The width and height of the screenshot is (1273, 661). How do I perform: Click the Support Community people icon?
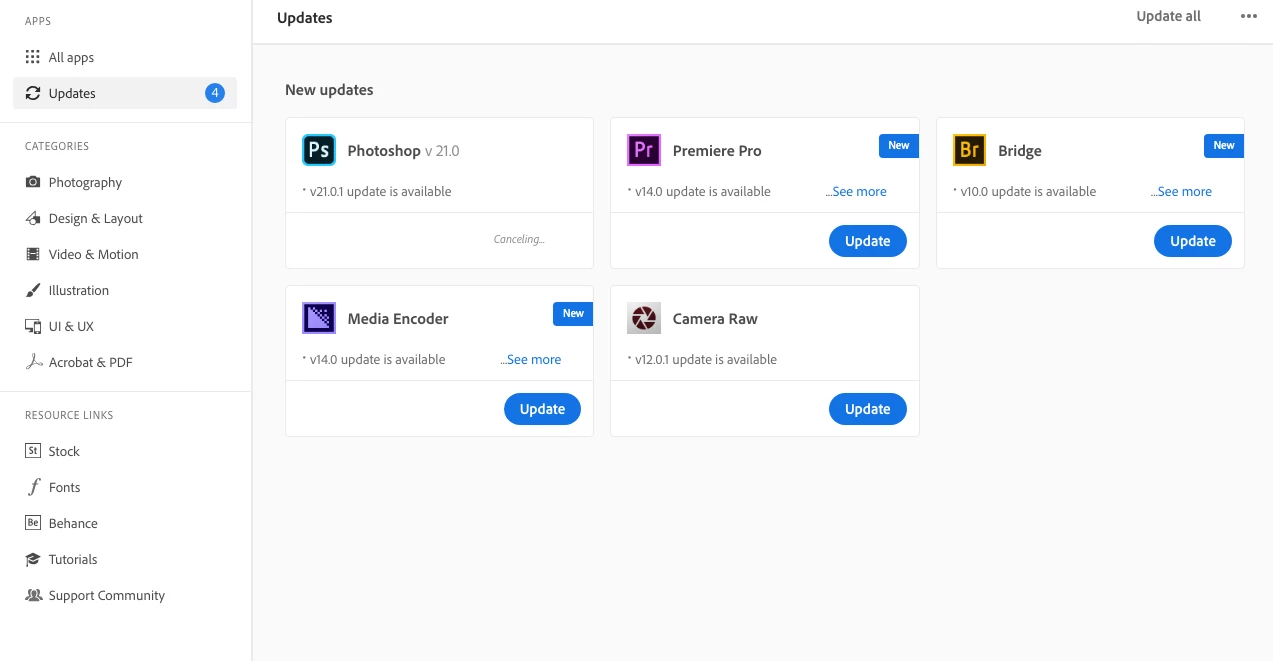point(33,595)
